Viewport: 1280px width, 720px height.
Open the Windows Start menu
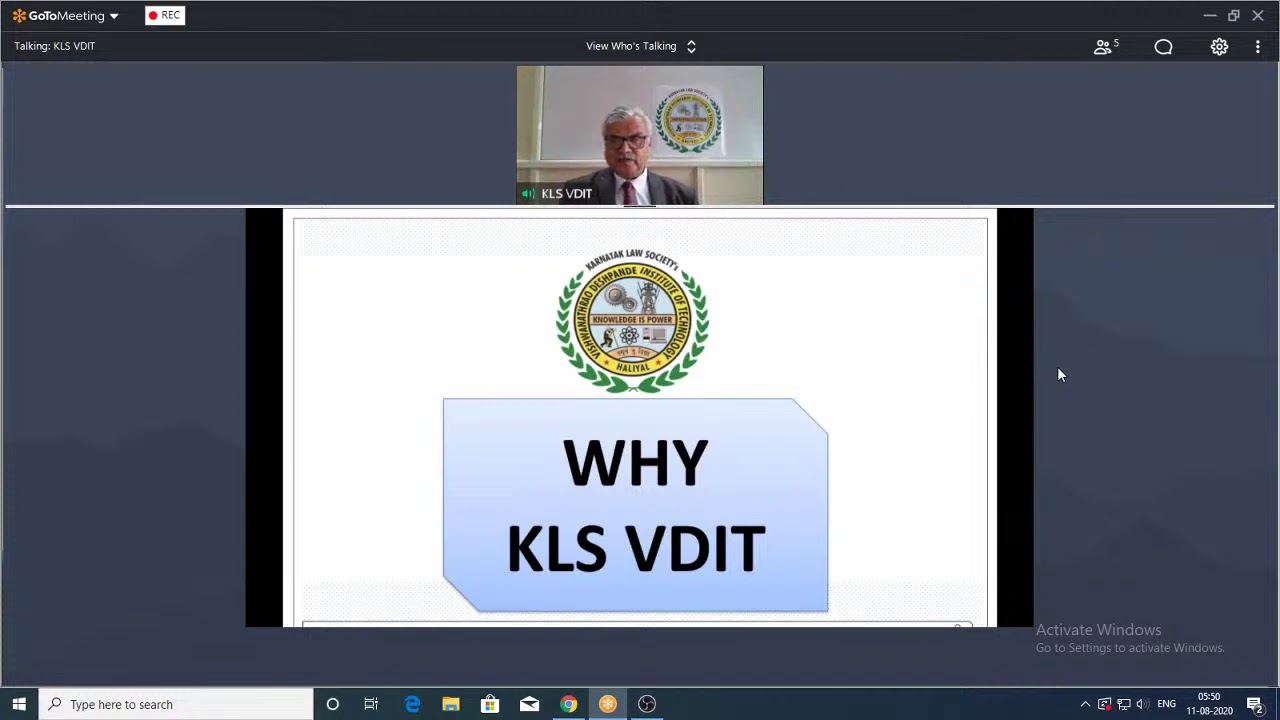click(x=19, y=704)
